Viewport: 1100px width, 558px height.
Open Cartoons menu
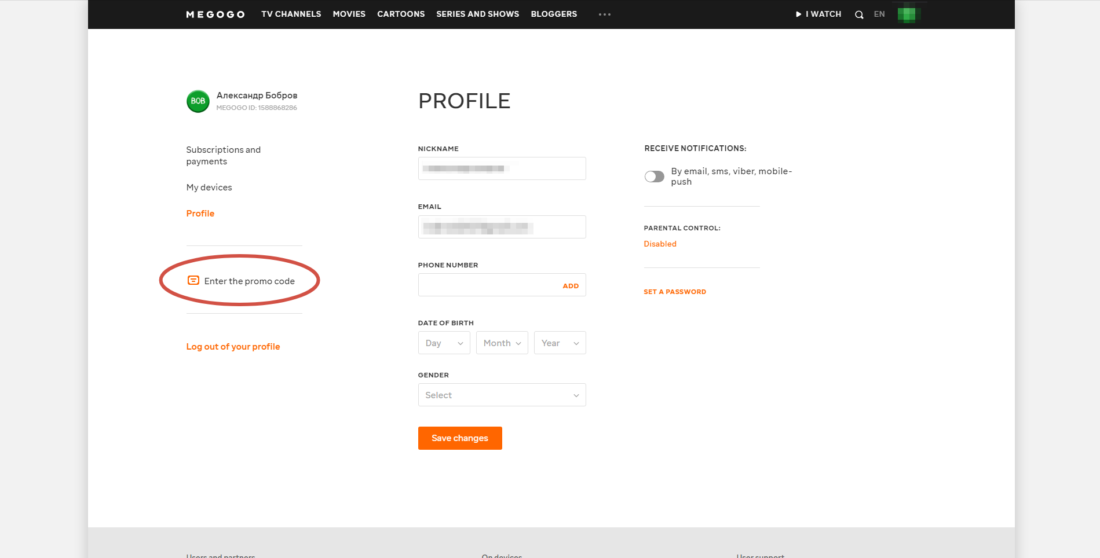pyautogui.click(x=401, y=14)
